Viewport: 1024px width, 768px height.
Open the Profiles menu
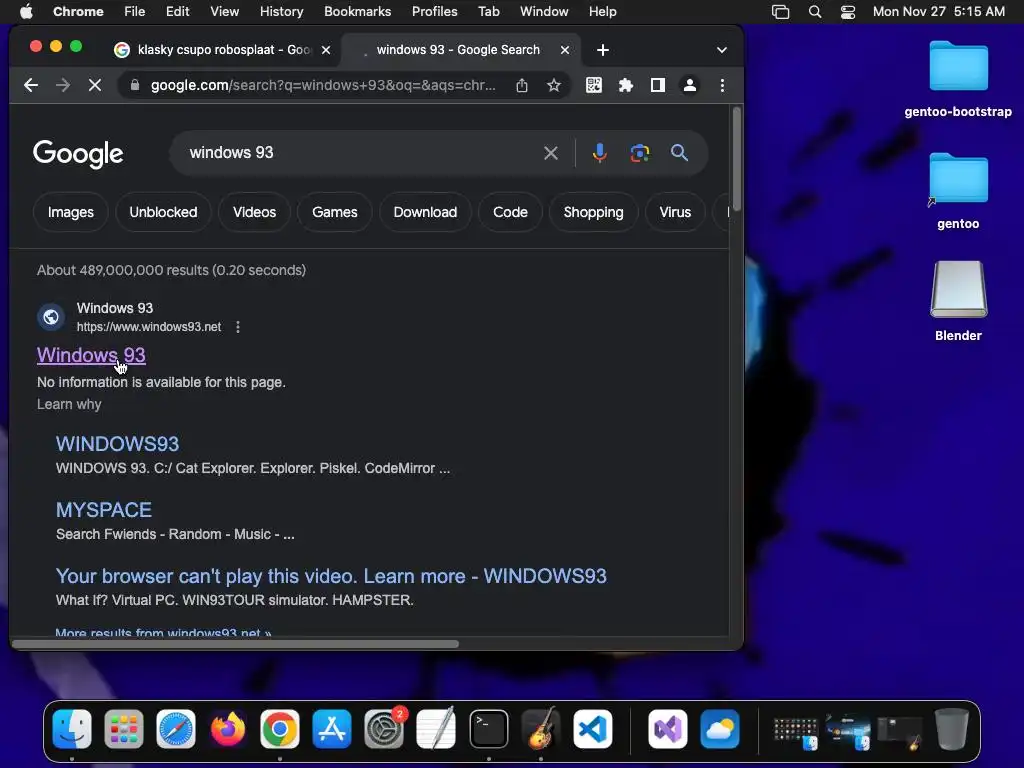[434, 11]
